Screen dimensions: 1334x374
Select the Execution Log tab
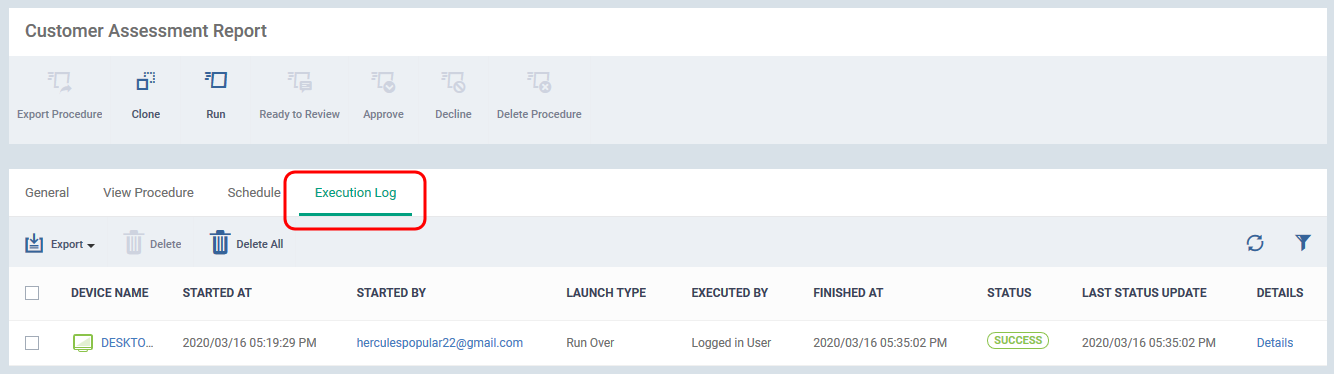[x=356, y=193]
